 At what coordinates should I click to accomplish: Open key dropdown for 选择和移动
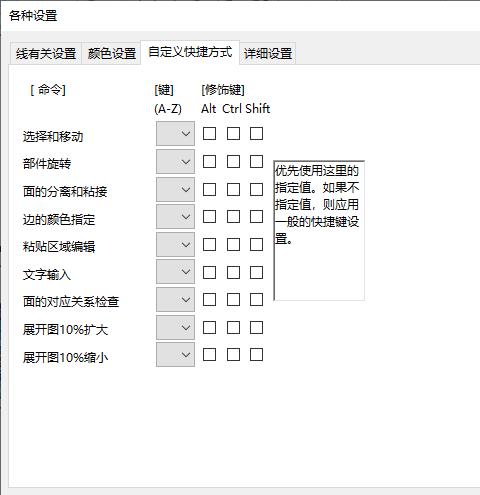(175, 134)
